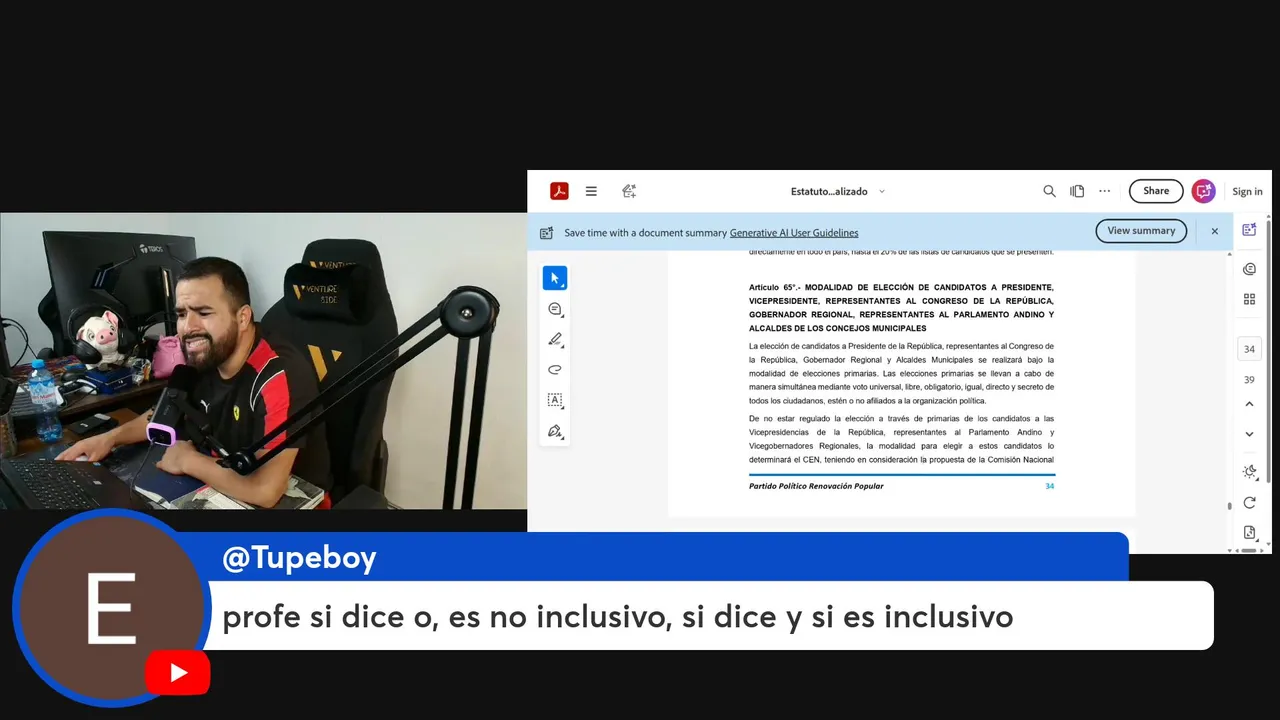Click the current page number 34 field
This screenshot has width=1280, height=720.
click(1249, 349)
